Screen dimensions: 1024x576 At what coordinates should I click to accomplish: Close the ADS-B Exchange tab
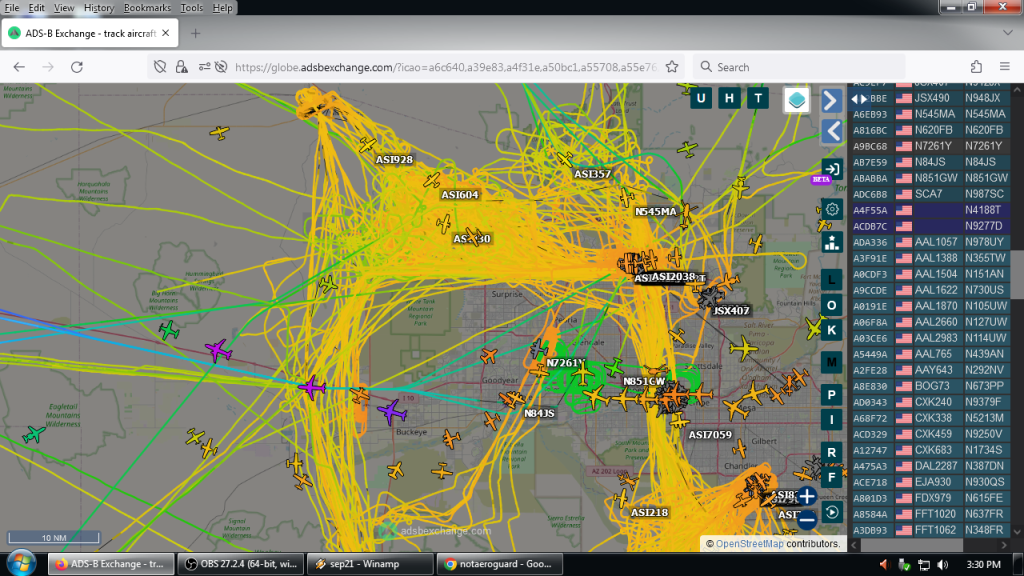(x=166, y=33)
